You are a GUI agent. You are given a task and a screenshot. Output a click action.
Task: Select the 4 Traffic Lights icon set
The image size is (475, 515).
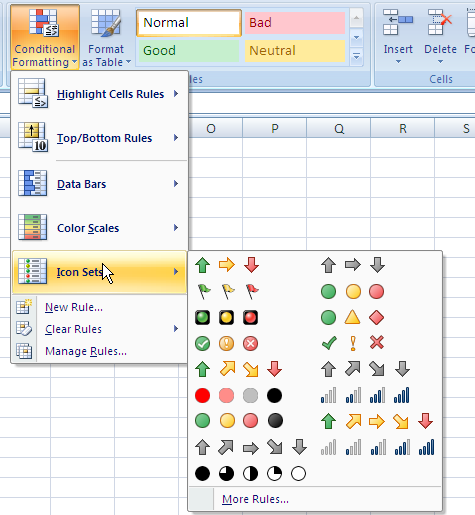pyautogui.click(x=239, y=421)
